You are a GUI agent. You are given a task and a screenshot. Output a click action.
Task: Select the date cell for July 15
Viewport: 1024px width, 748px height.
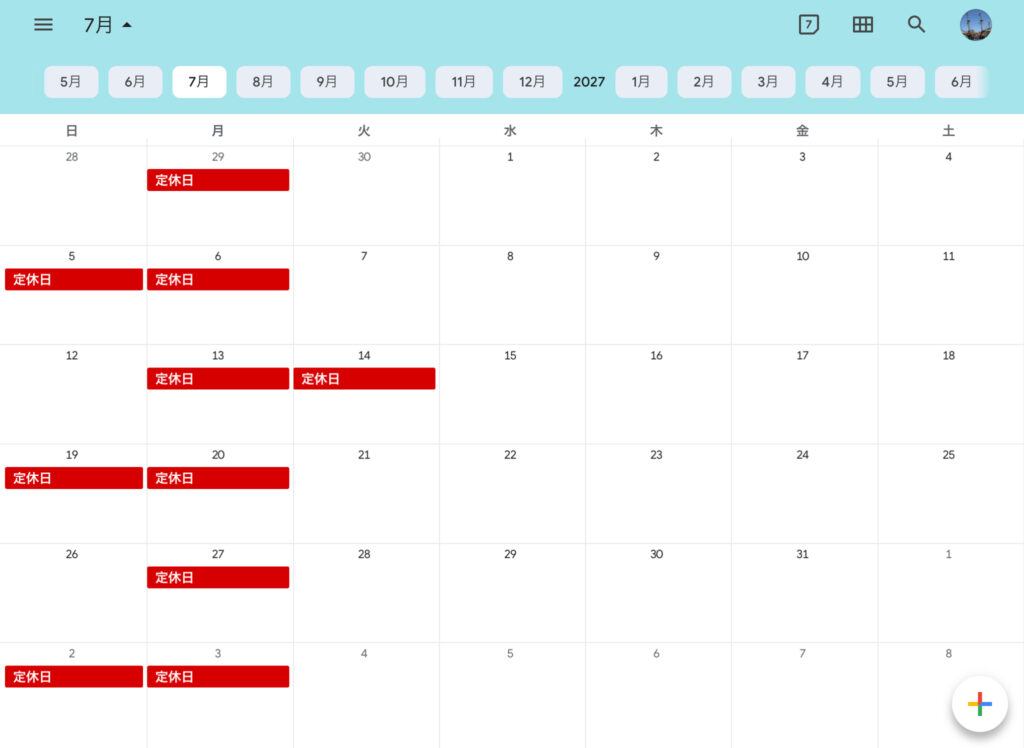tap(512, 395)
